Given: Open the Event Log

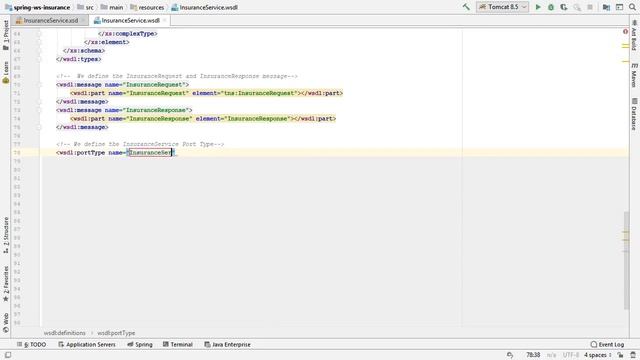Looking at the screenshot, I should (607, 344).
